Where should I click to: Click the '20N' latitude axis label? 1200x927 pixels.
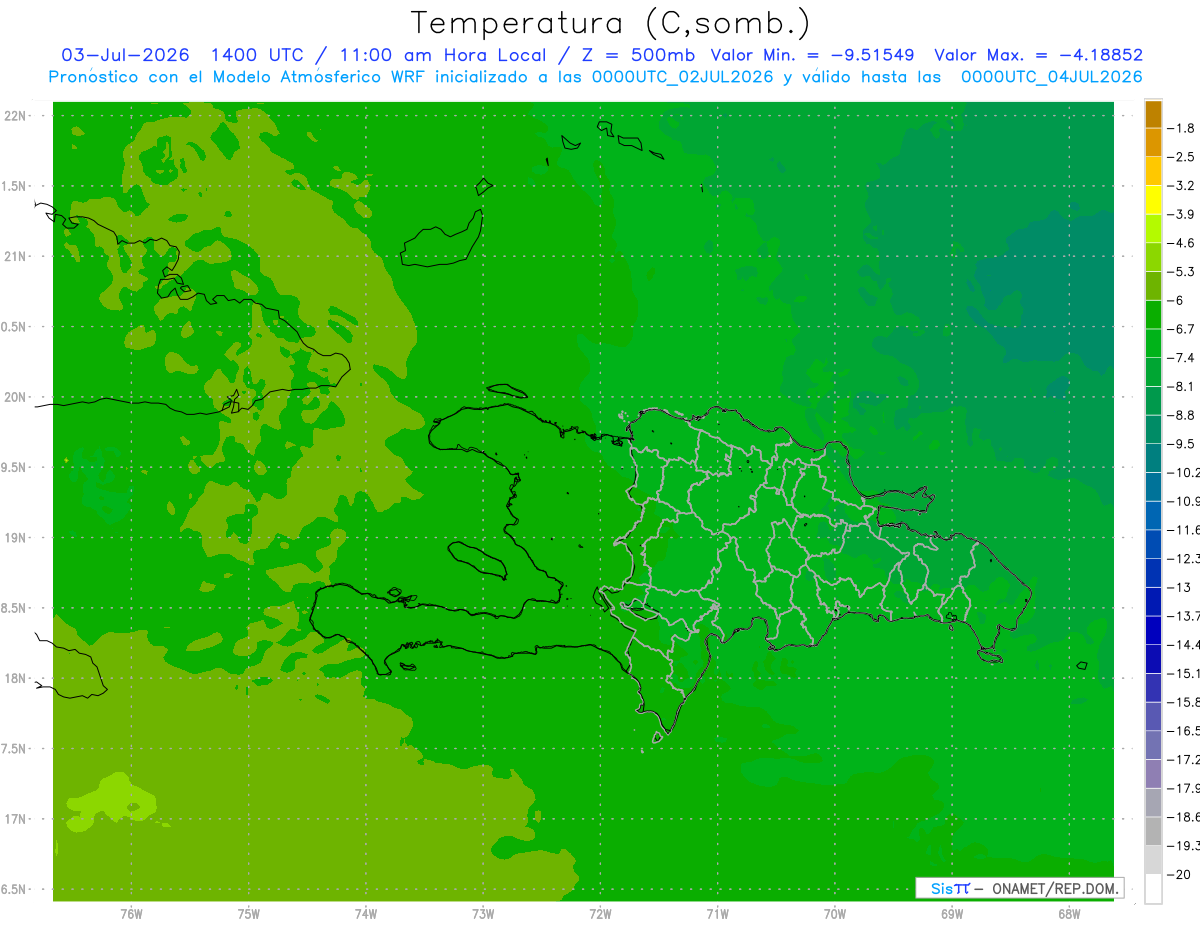(15, 397)
